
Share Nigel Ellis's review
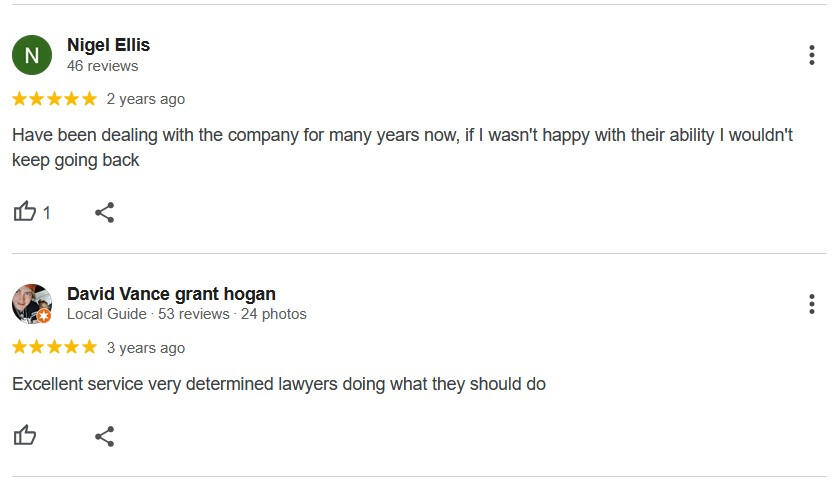pyautogui.click(x=105, y=212)
